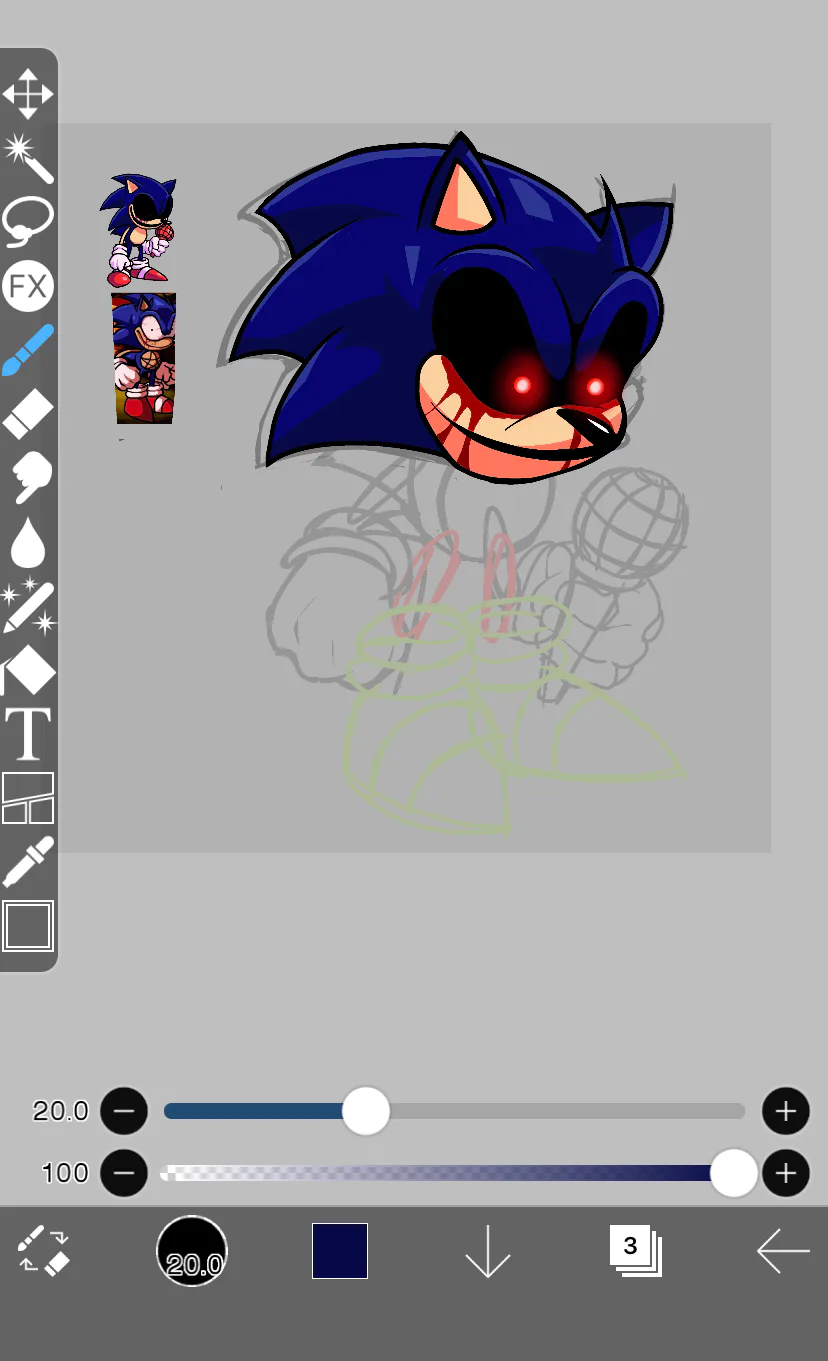Select the Blur droplet tool
The width and height of the screenshot is (828, 1361).
click(28, 542)
